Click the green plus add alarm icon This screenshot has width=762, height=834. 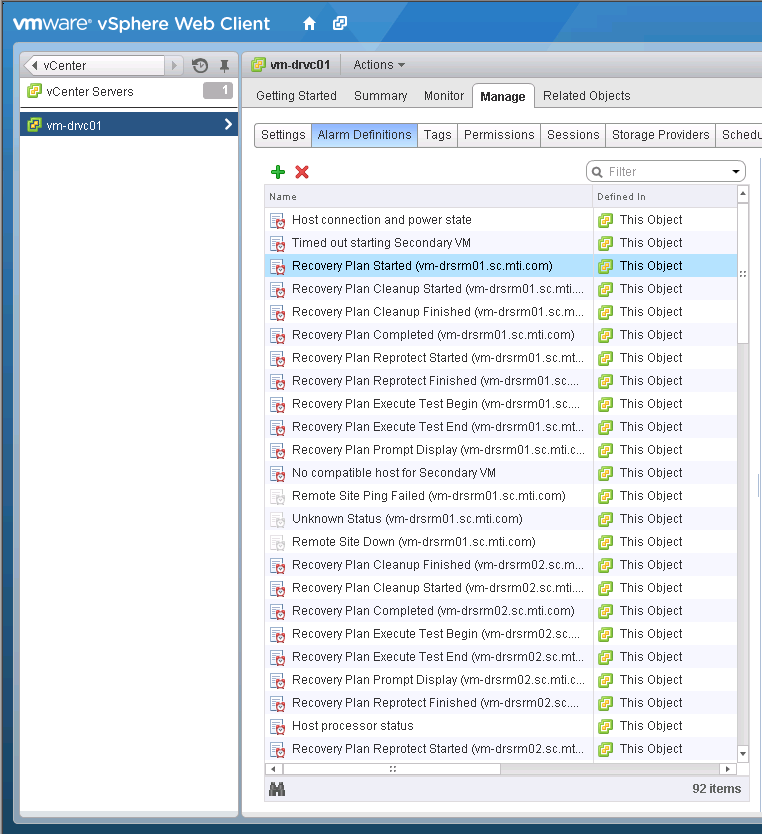tap(278, 172)
